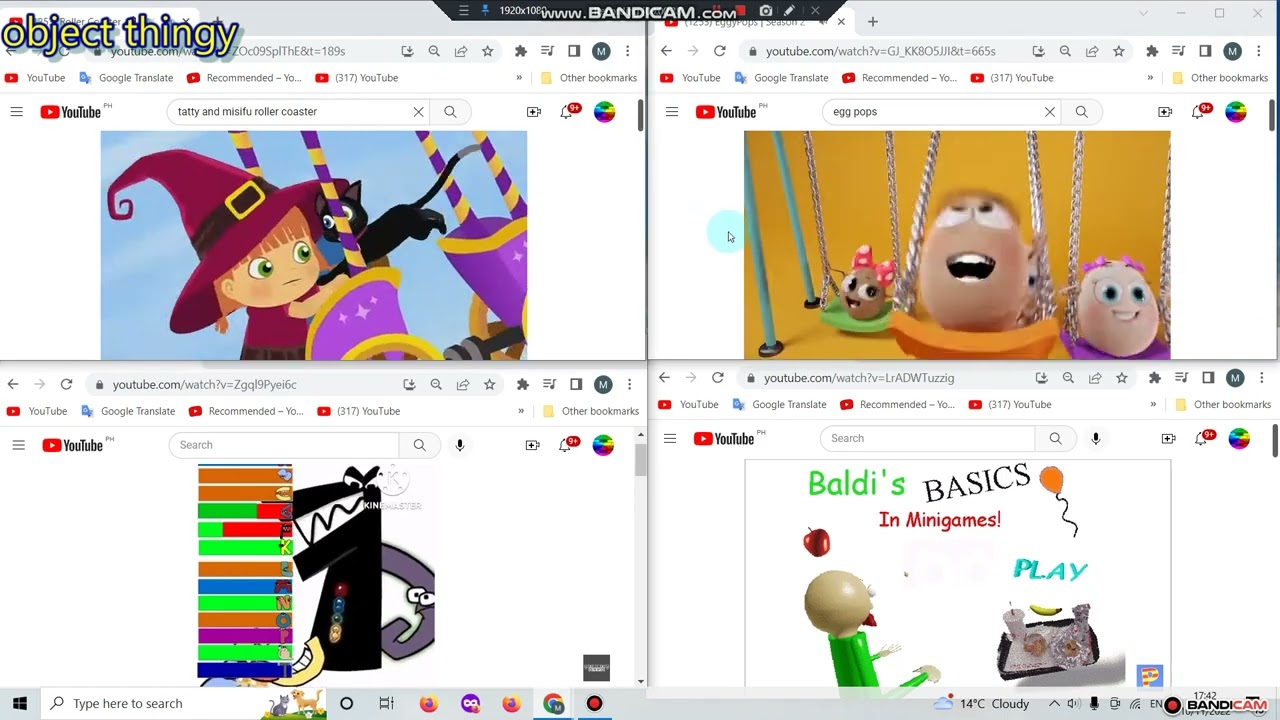This screenshot has width=1280, height=720.
Task: Expand bookmarks overflow chevron in Zgql9Pyei6c window
Action: (x=521, y=411)
